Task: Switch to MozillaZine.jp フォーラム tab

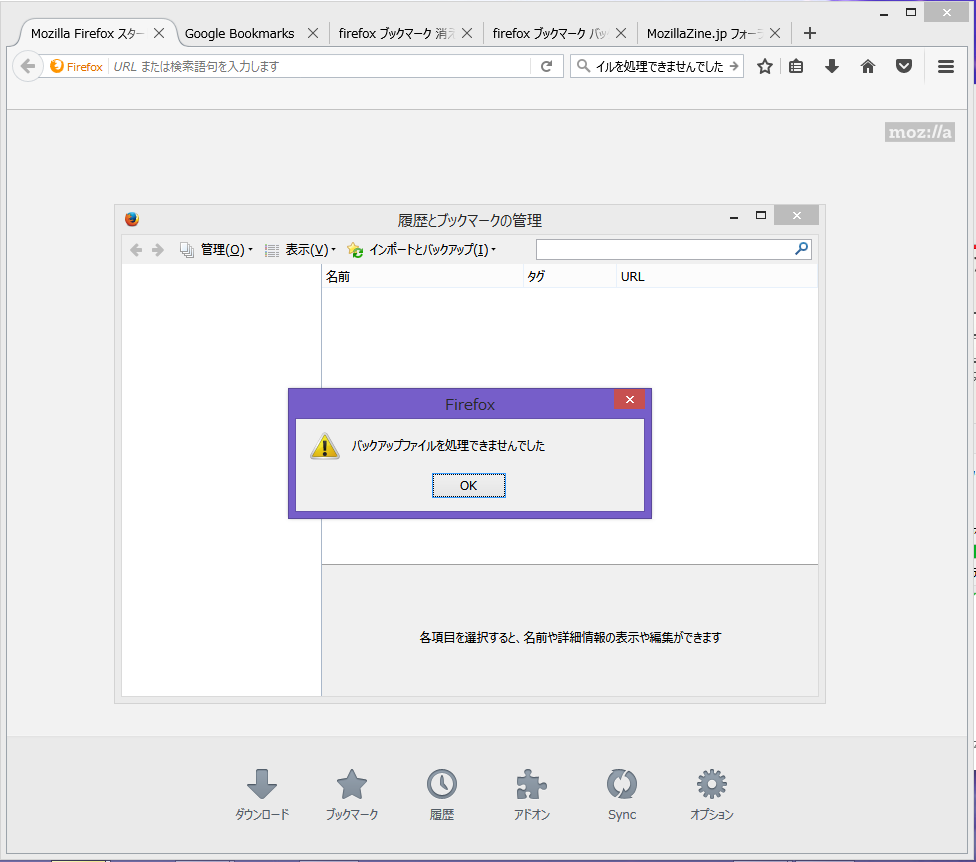Action: click(x=704, y=34)
